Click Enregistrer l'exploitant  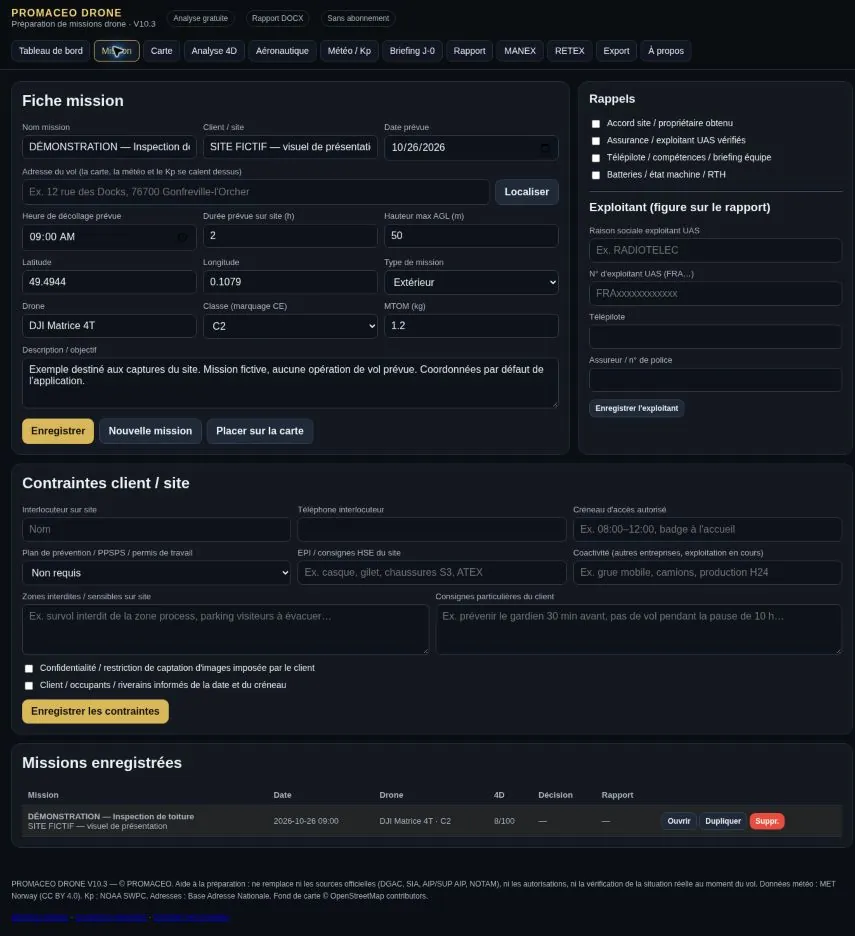636,408
